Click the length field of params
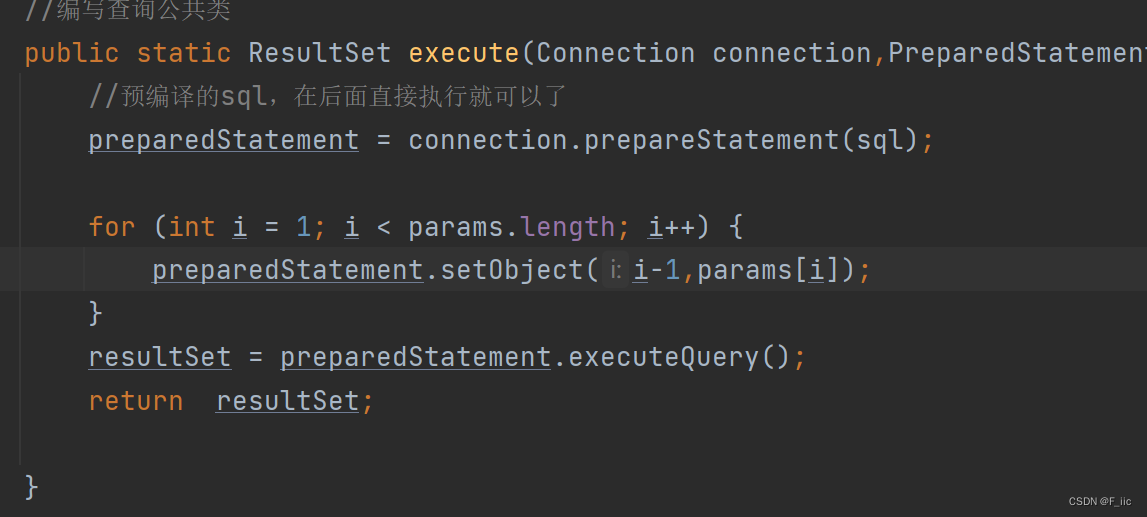The height and width of the screenshot is (517, 1147). tap(567, 227)
